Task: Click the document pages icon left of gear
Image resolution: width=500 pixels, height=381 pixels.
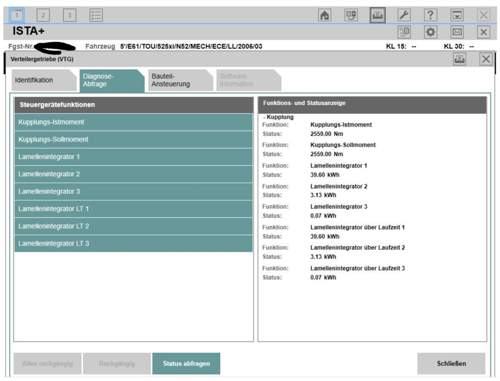Action: coord(404,32)
